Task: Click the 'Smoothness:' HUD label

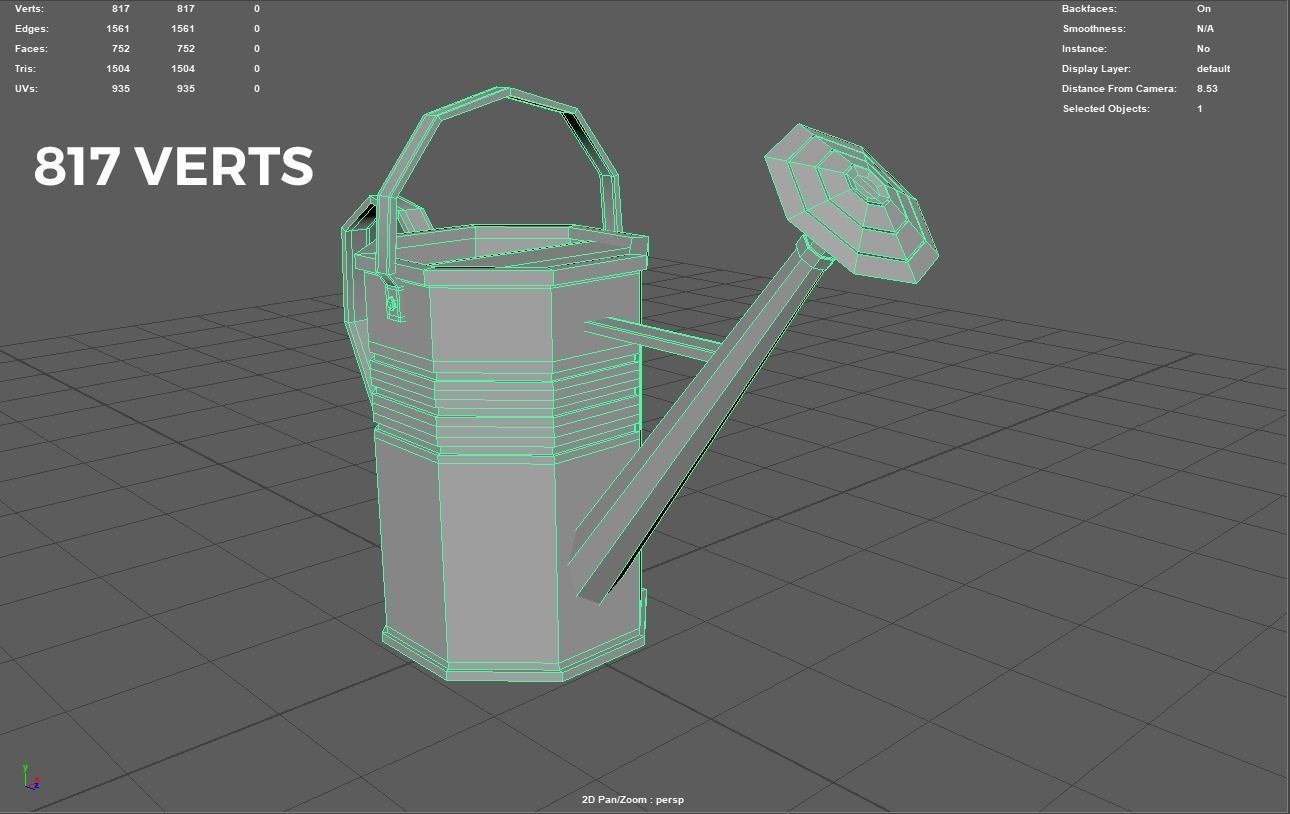Action: point(1093,28)
